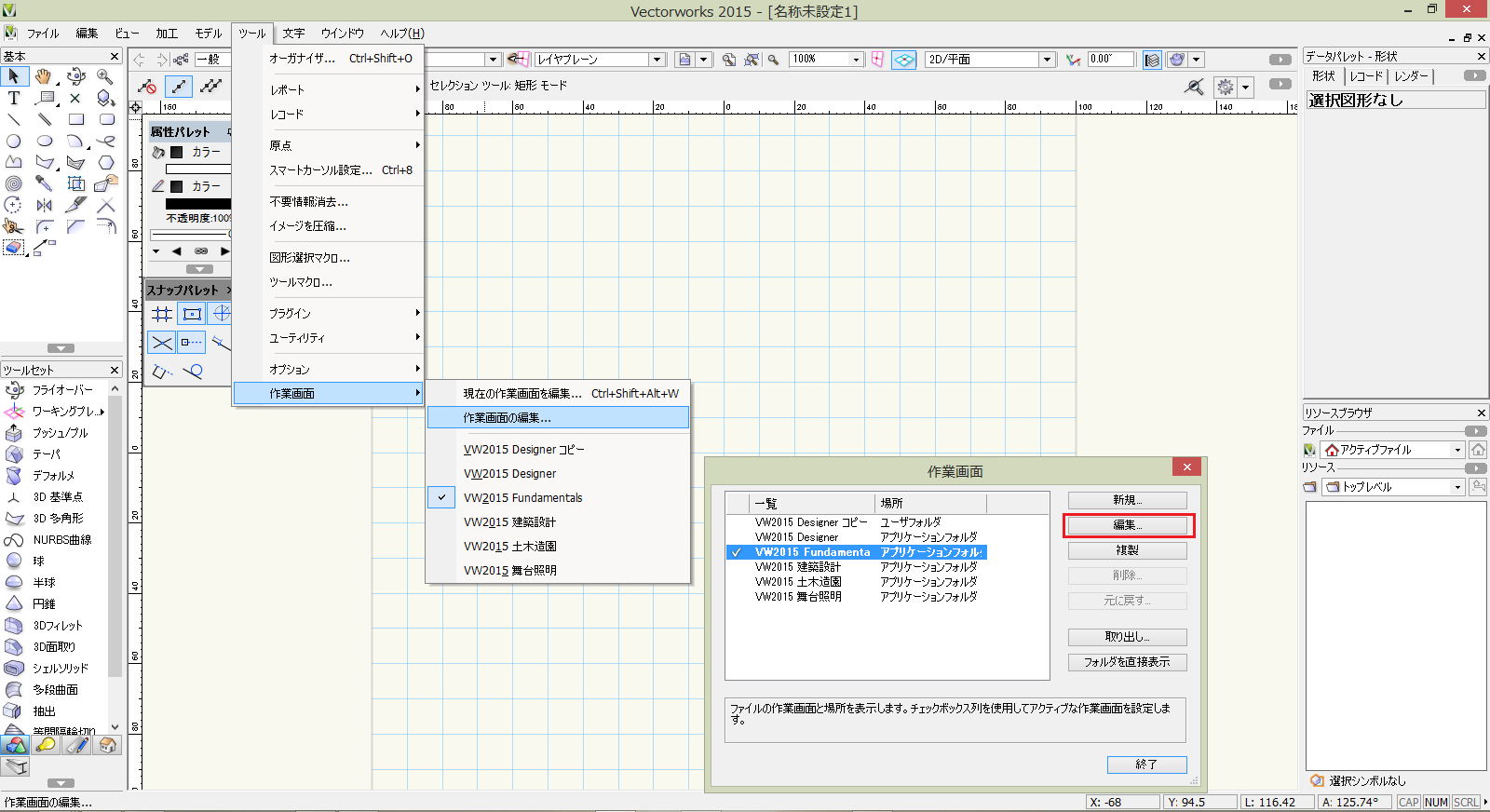Toggle the layer plane view icon in toolbar
The image size is (1490, 812).
(x=904, y=60)
